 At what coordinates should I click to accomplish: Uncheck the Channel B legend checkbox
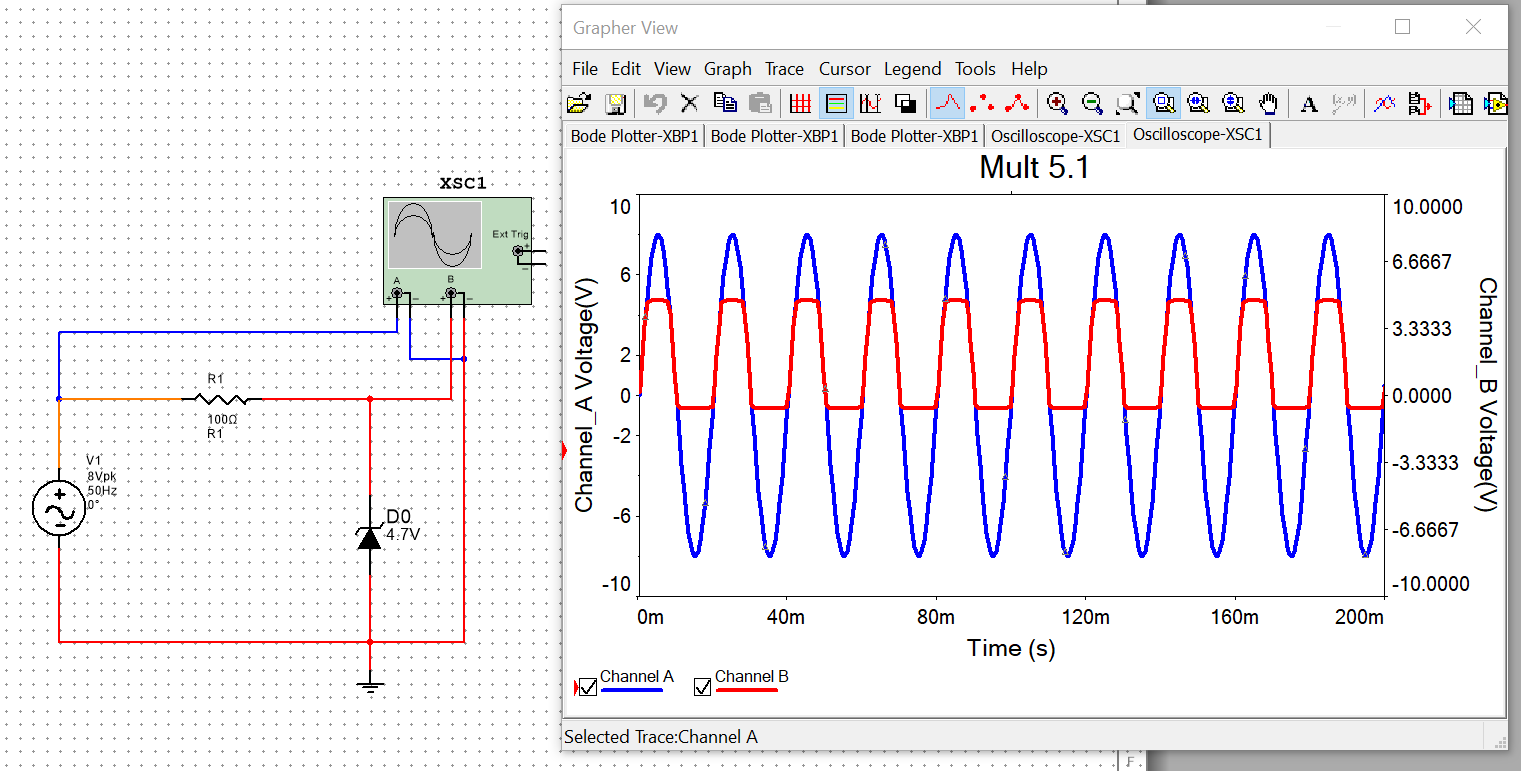[x=702, y=687]
